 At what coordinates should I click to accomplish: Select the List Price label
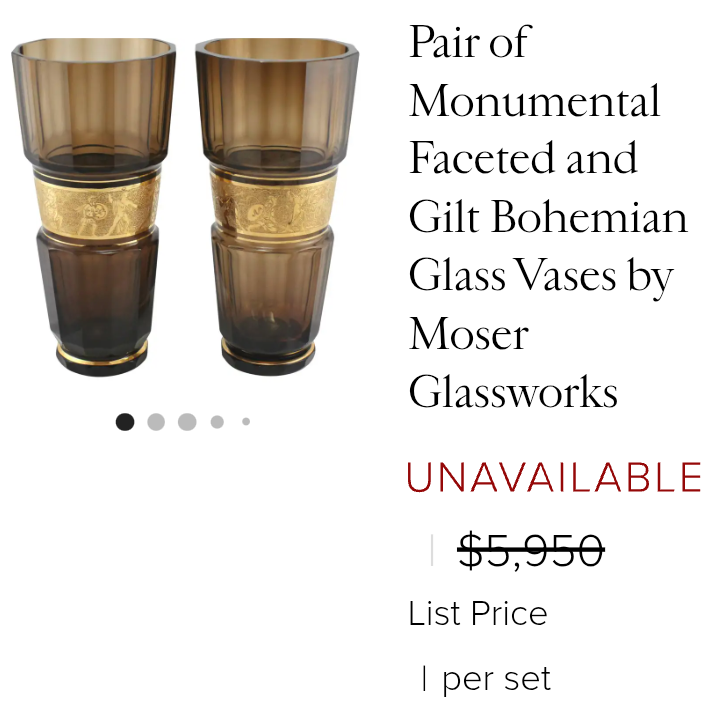point(478,613)
